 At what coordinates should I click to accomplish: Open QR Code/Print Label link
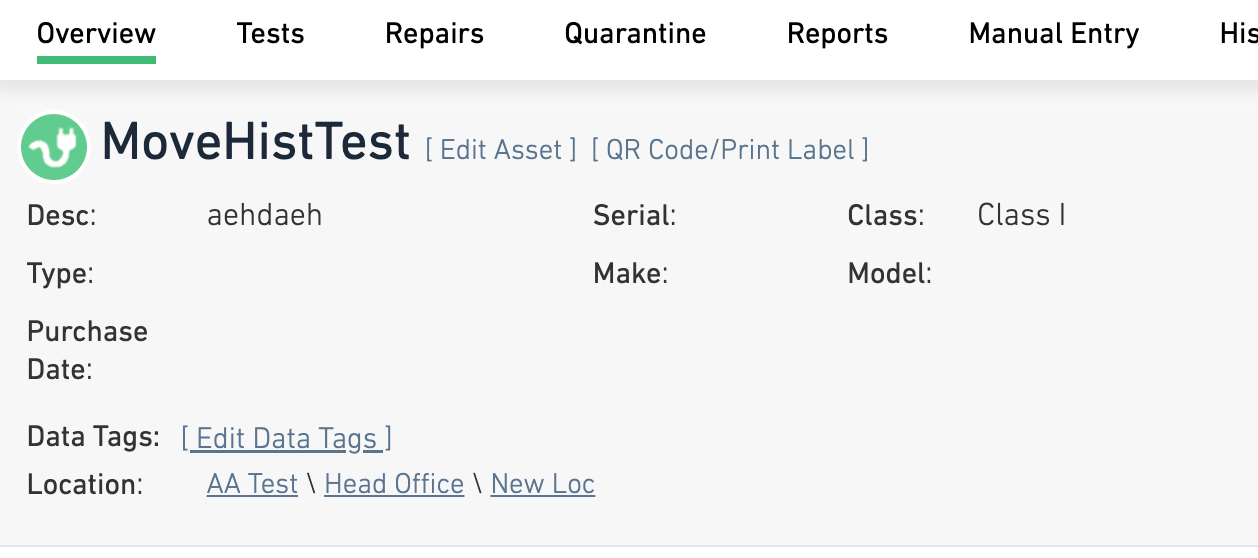[730, 150]
